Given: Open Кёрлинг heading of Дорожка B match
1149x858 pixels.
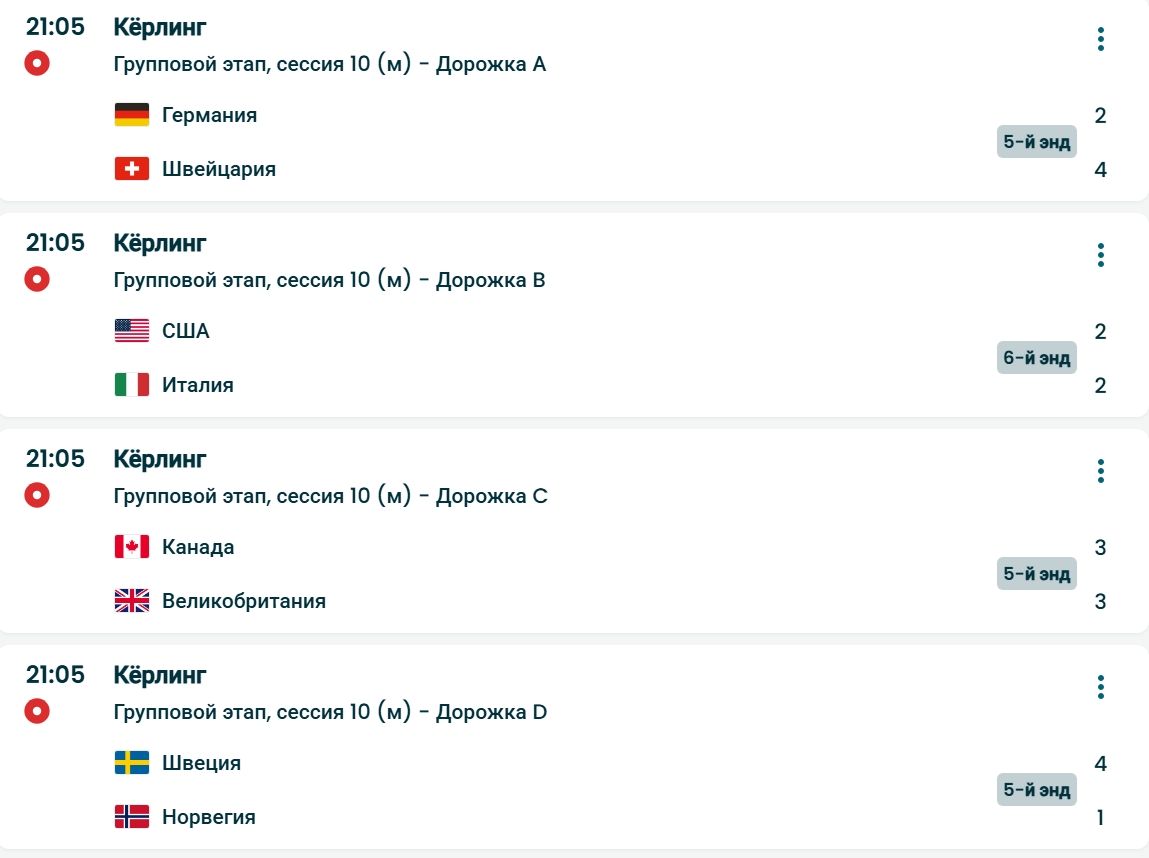Looking at the screenshot, I should (x=160, y=243).
